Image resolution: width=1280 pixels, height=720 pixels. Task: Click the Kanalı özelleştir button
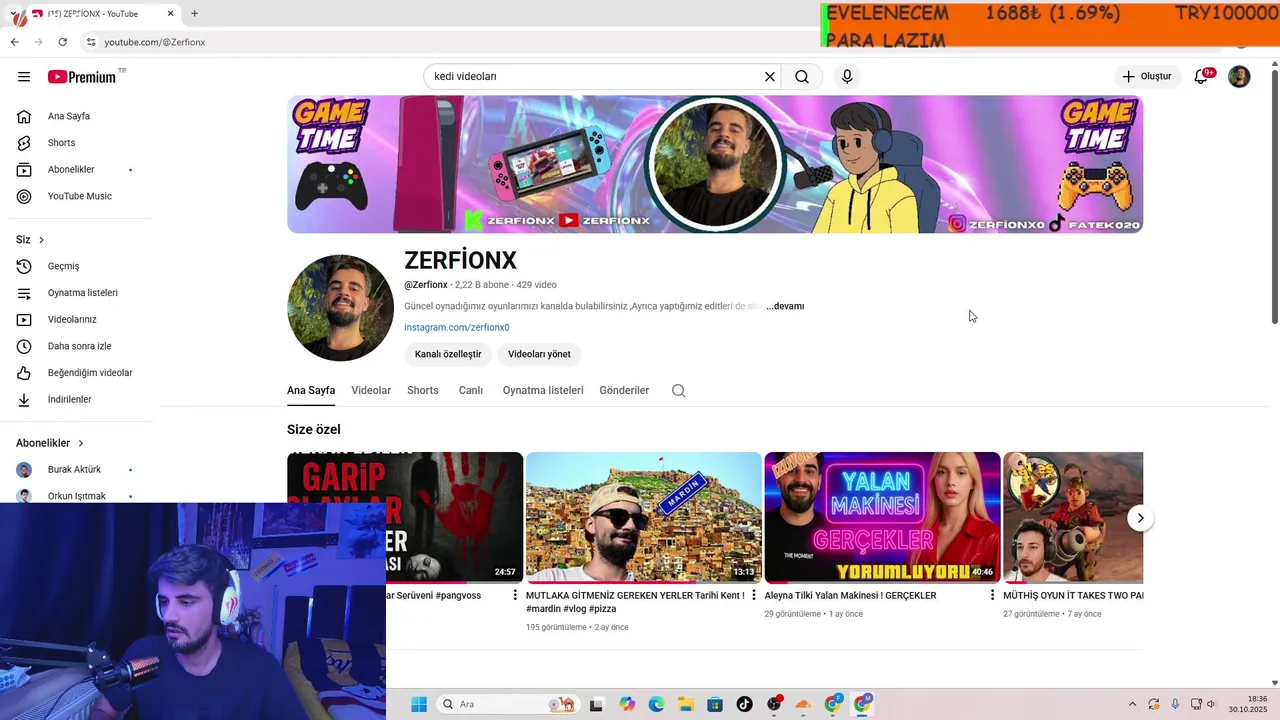click(x=448, y=354)
